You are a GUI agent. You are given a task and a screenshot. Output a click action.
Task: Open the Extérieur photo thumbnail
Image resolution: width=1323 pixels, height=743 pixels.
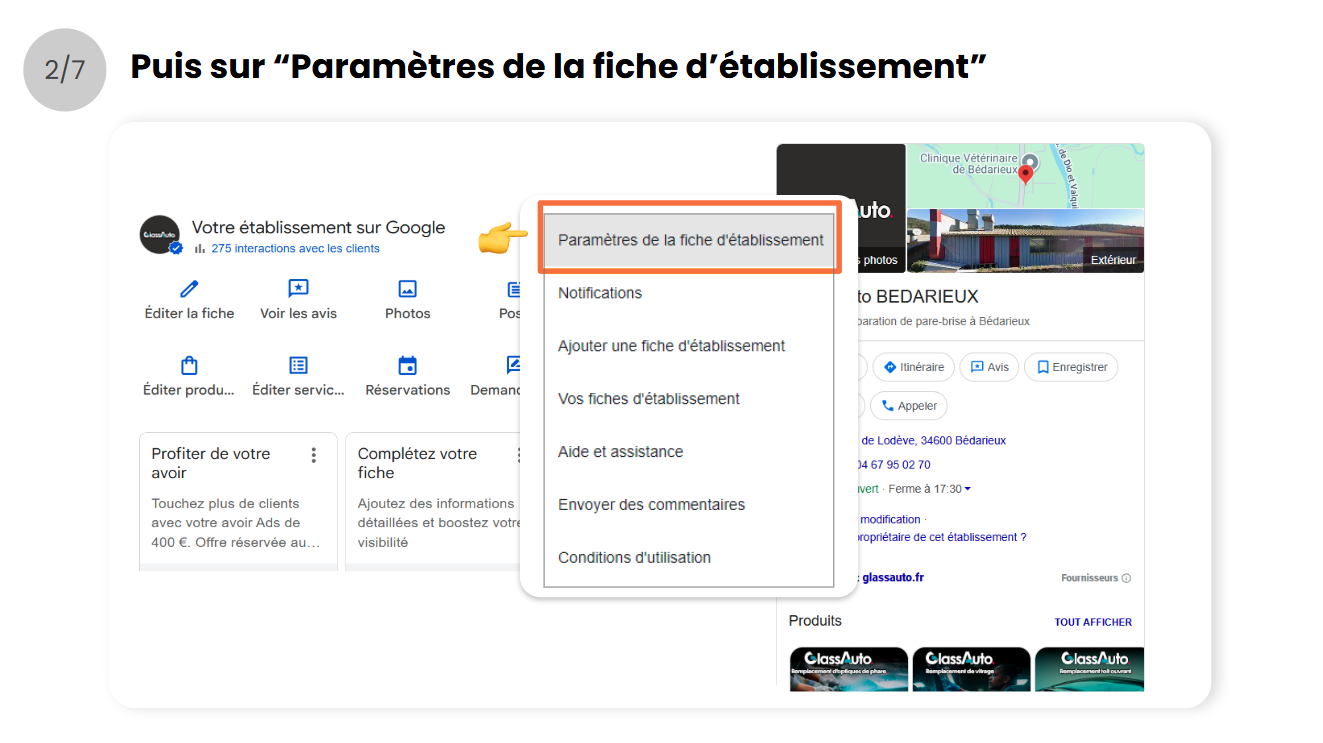(x=1025, y=241)
